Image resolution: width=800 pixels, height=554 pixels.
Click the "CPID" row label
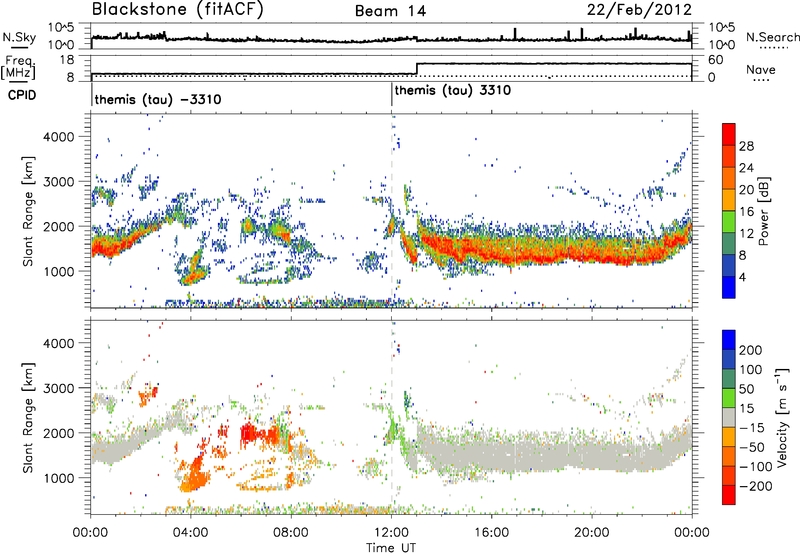tap(21, 95)
